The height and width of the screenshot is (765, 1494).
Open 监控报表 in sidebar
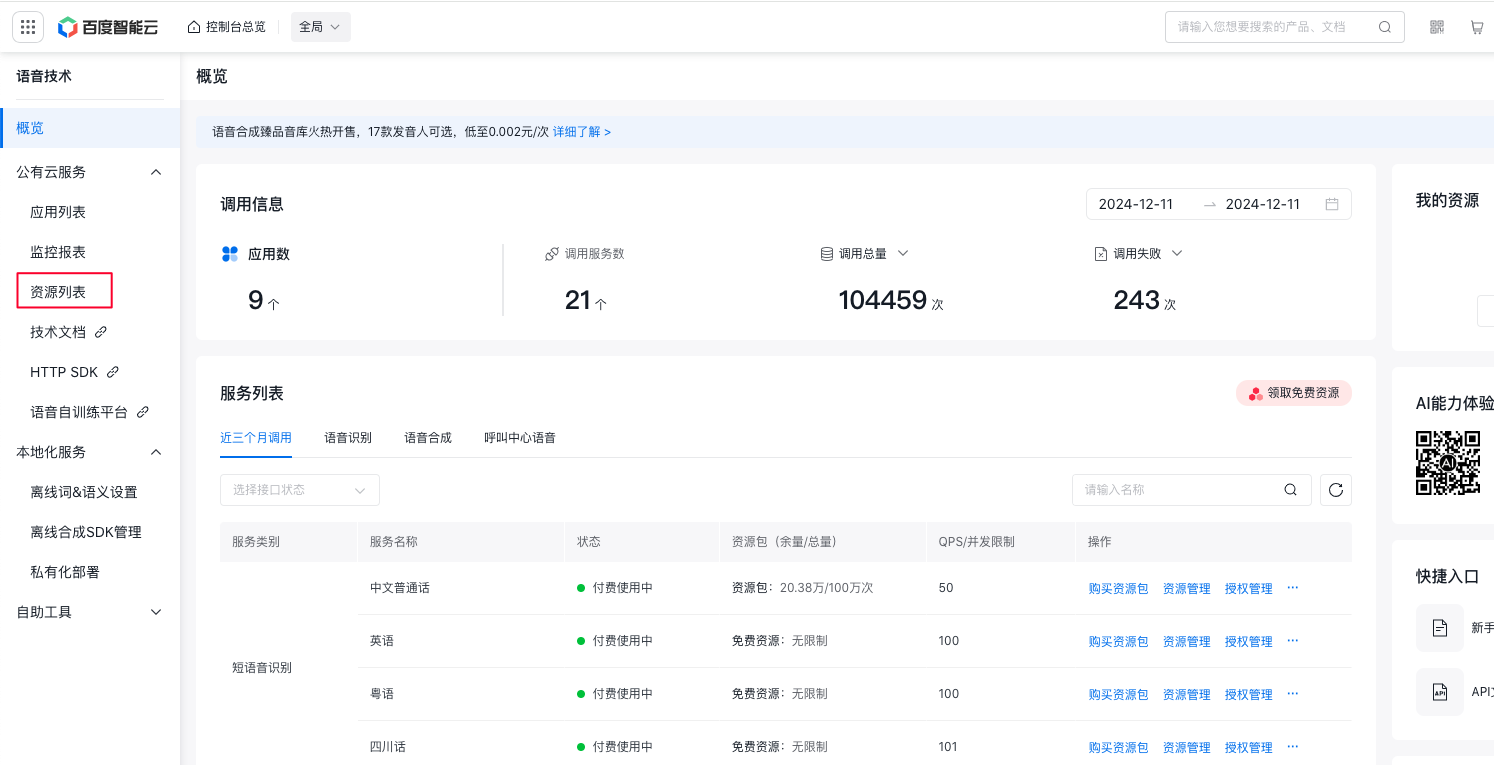tap(58, 252)
